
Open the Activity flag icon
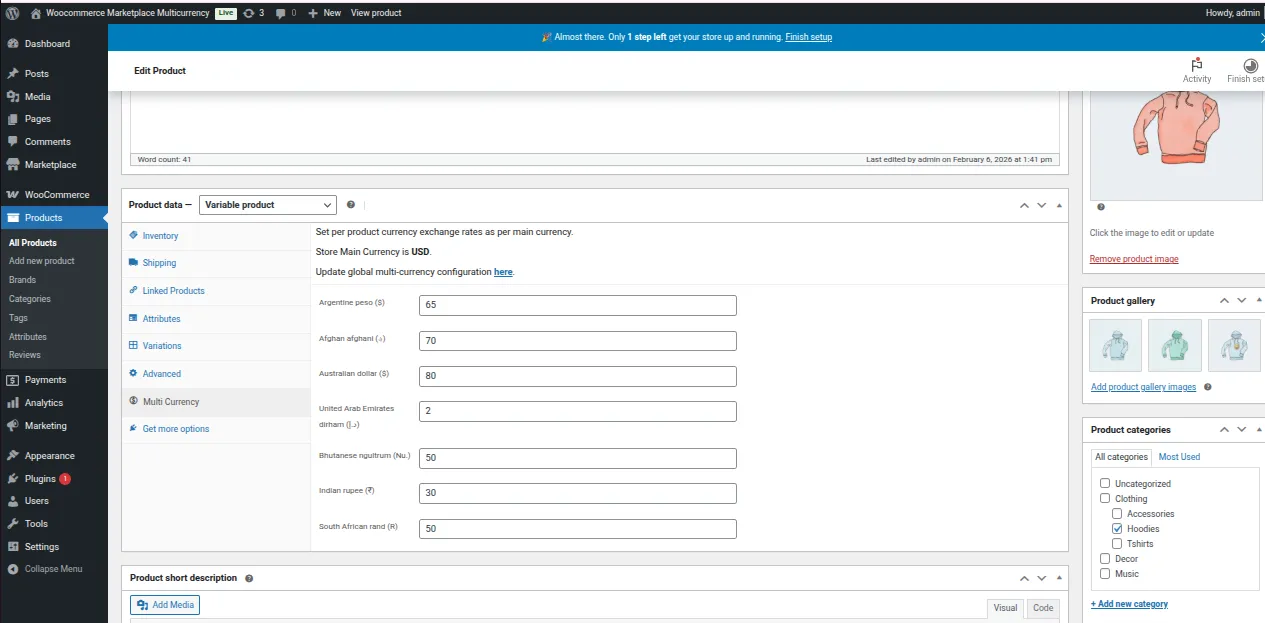(1196, 65)
